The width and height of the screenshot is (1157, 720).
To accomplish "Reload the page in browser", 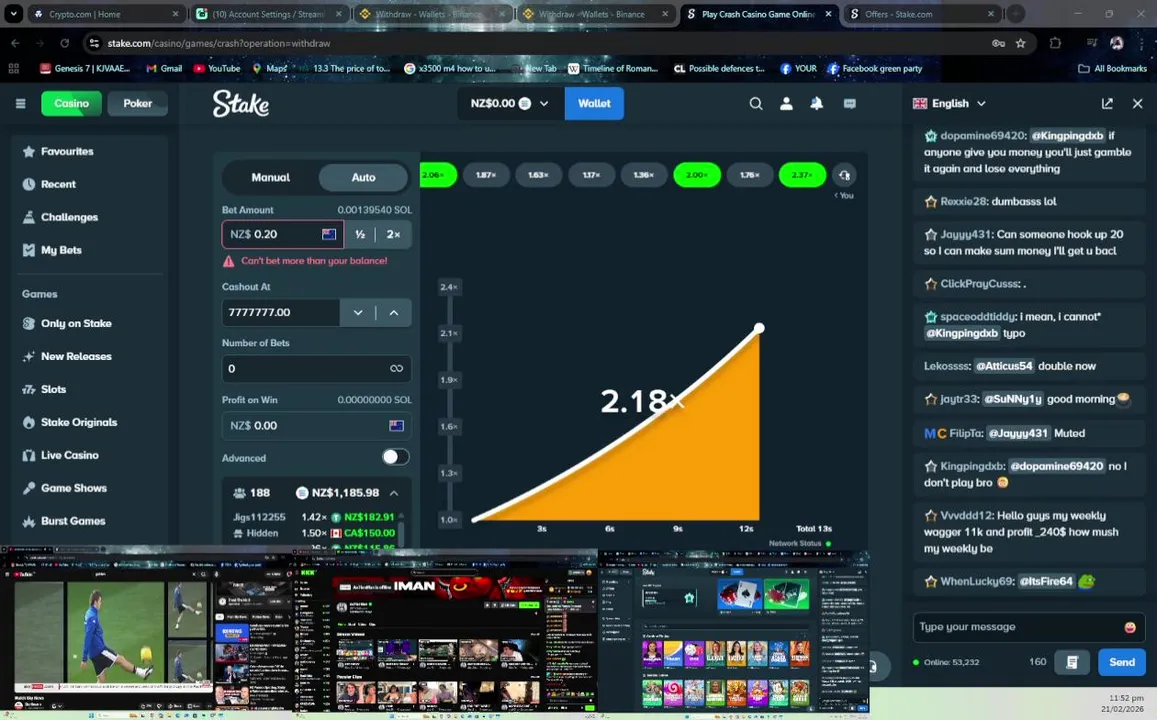I will click(x=65, y=44).
